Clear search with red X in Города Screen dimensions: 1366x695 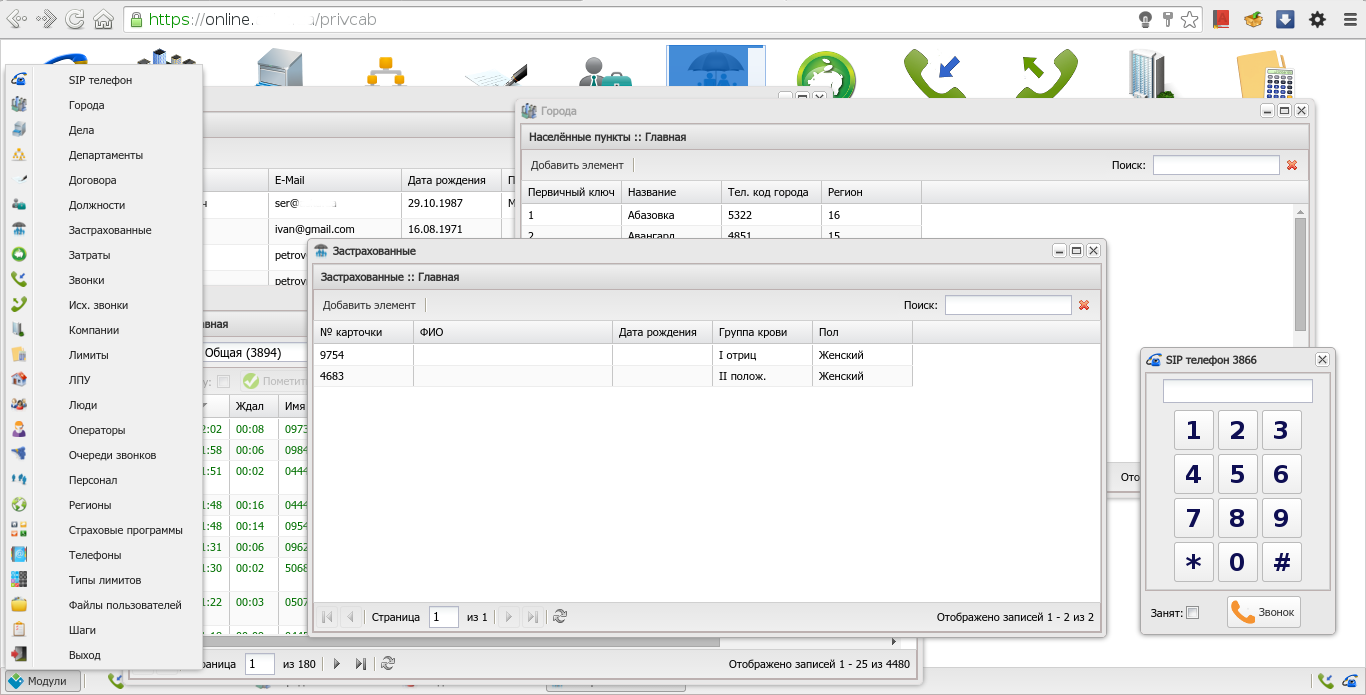coord(1292,165)
